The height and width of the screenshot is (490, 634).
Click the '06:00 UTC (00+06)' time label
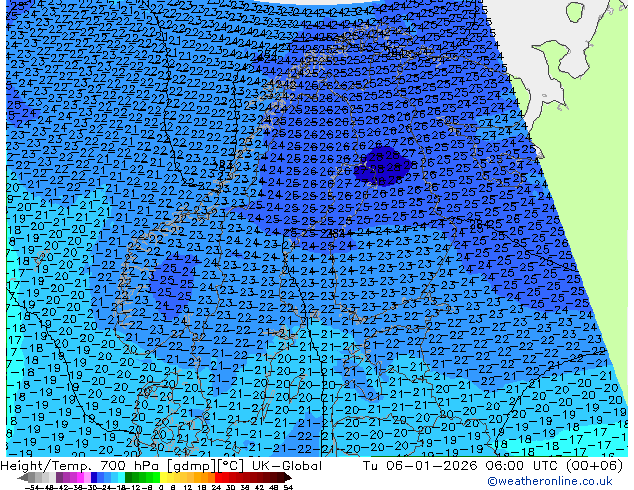point(553,466)
